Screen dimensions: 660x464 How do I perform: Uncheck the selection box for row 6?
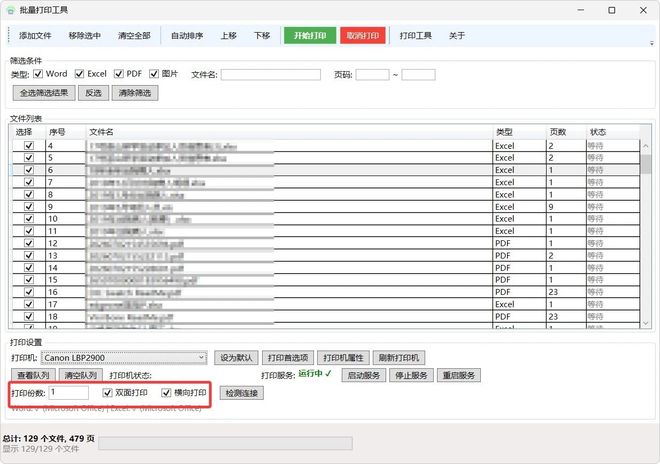coord(29,170)
